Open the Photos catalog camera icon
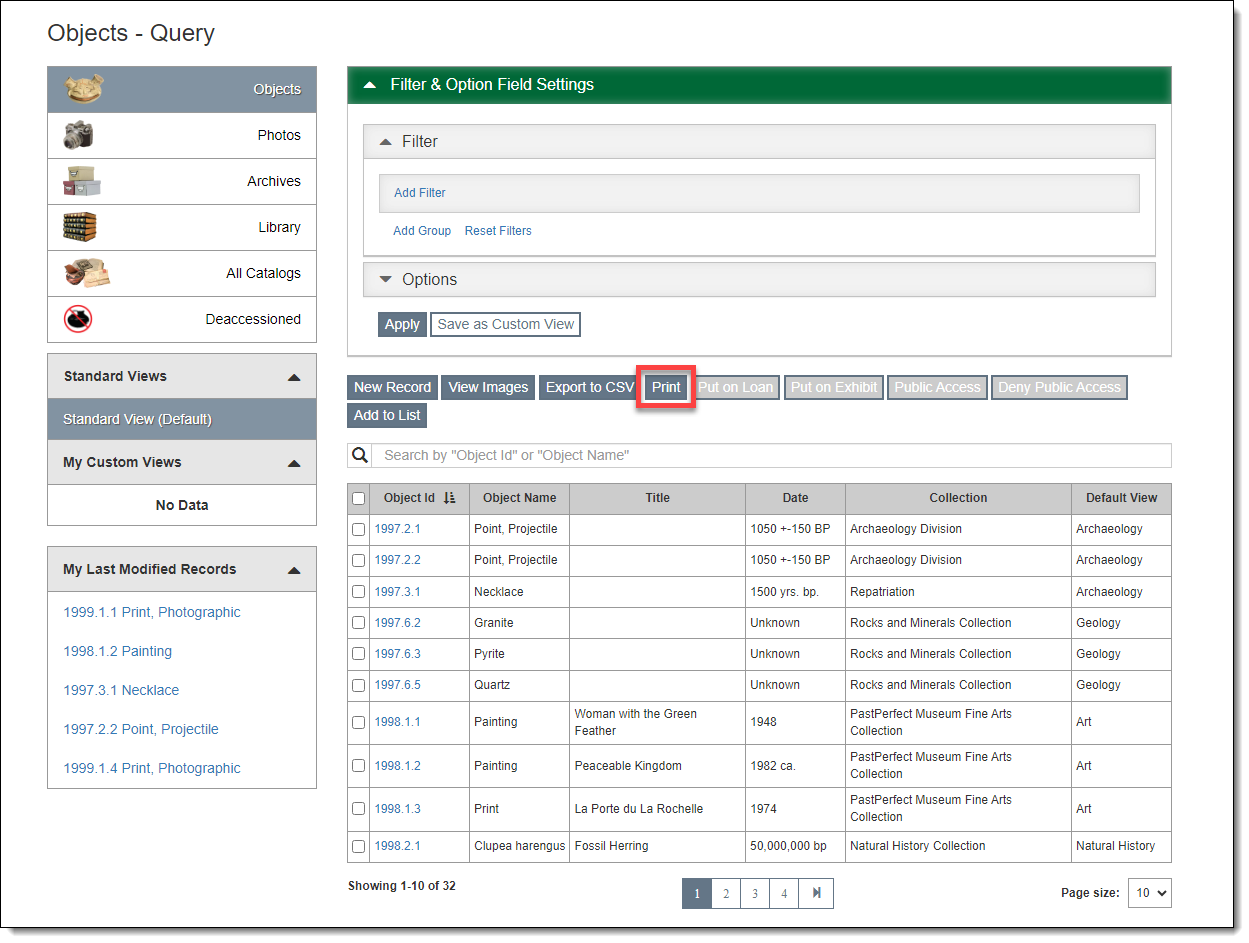This screenshot has height=943, width=1249. pyautogui.click(x=79, y=135)
